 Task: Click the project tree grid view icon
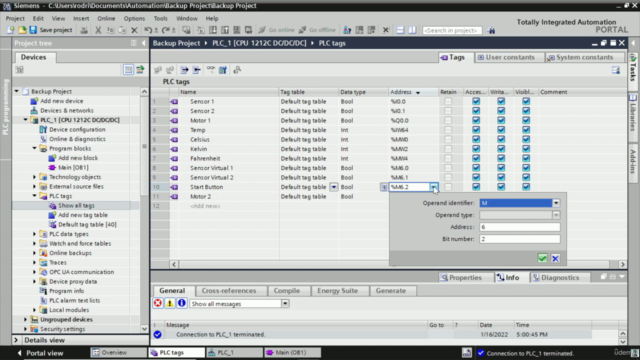[x=128, y=69]
